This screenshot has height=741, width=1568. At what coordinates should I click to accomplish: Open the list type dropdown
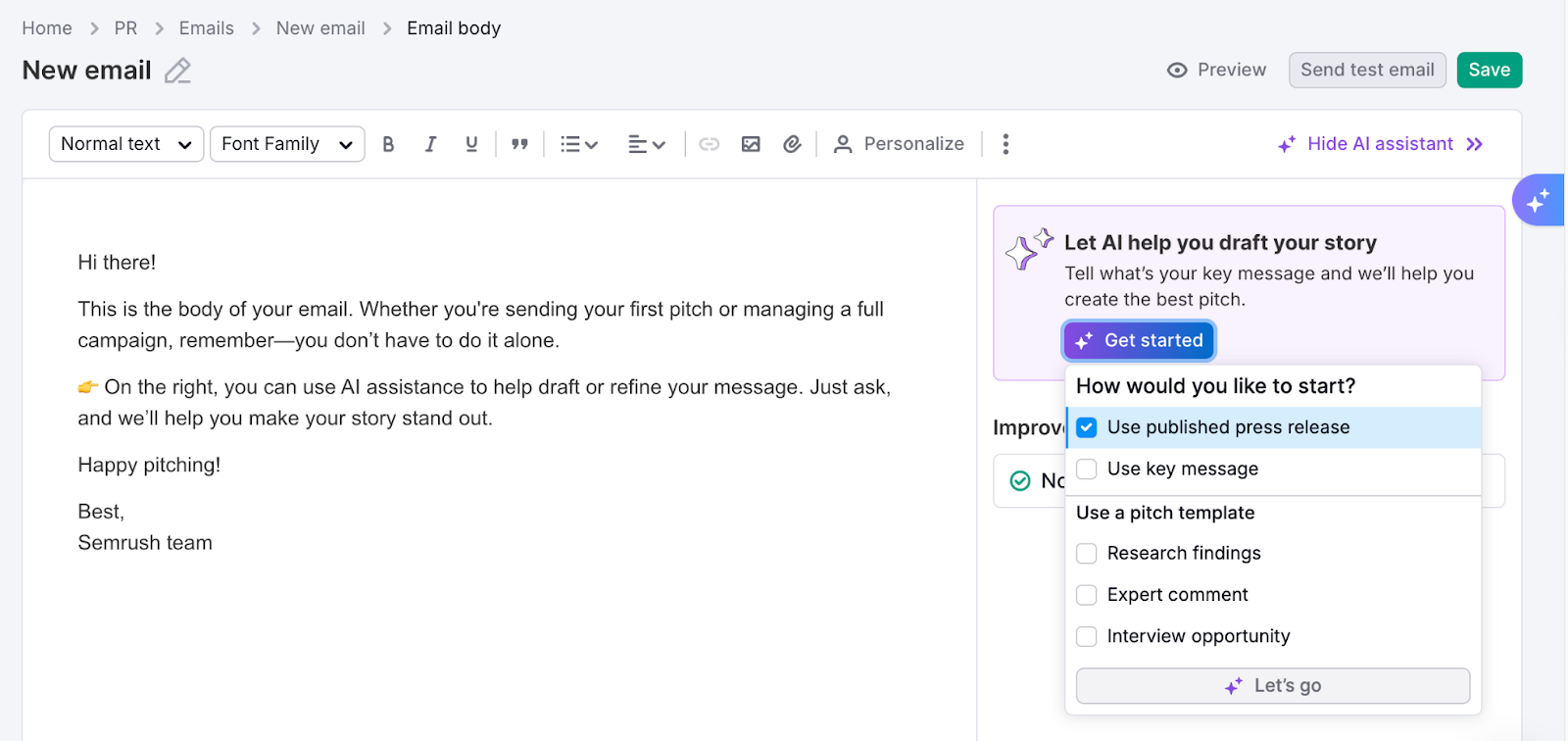click(578, 144)
